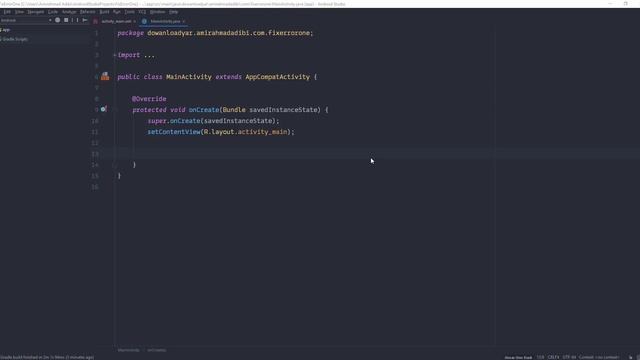
Task: Open the Analyze menu
Action: 69,12
